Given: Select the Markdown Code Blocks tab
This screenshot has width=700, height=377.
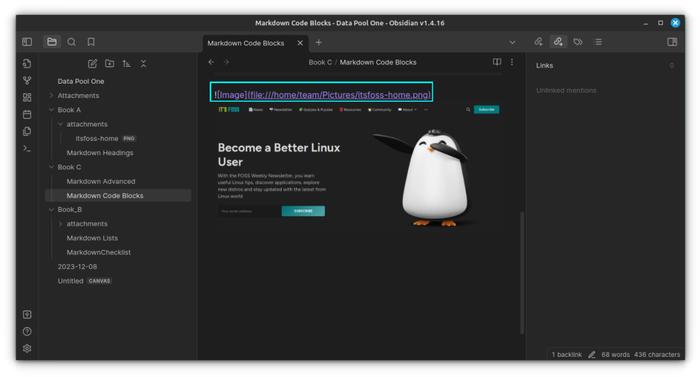Looking at the screenshot, I should [x=256, y=43].
